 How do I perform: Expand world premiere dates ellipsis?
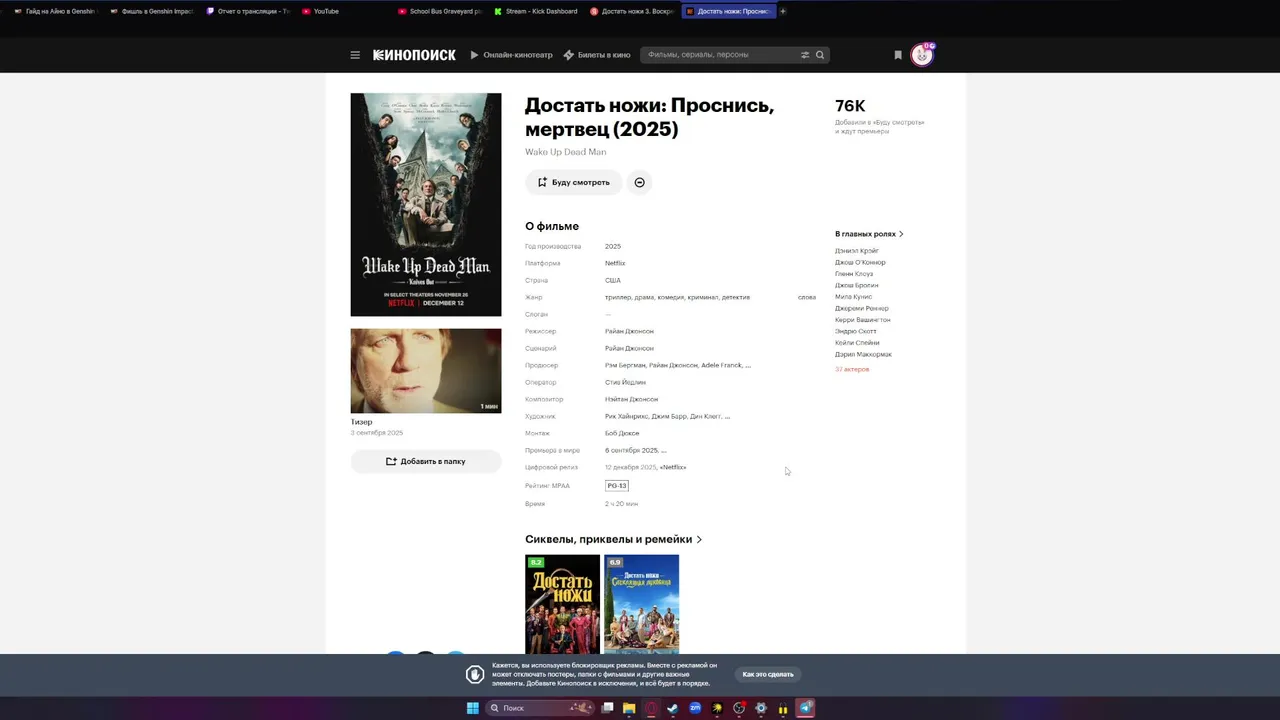[664, 451]
